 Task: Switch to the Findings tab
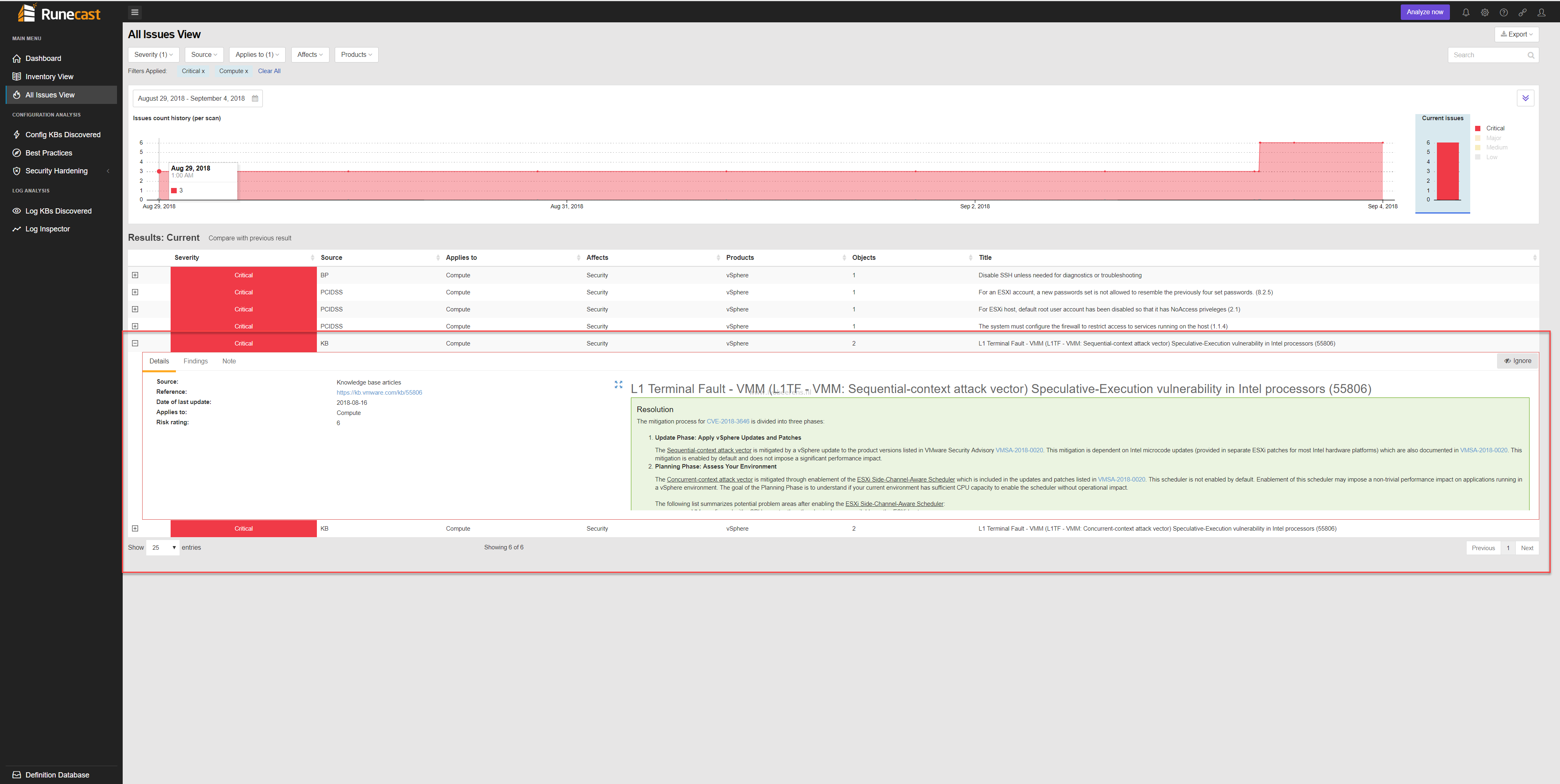[195, 361]
